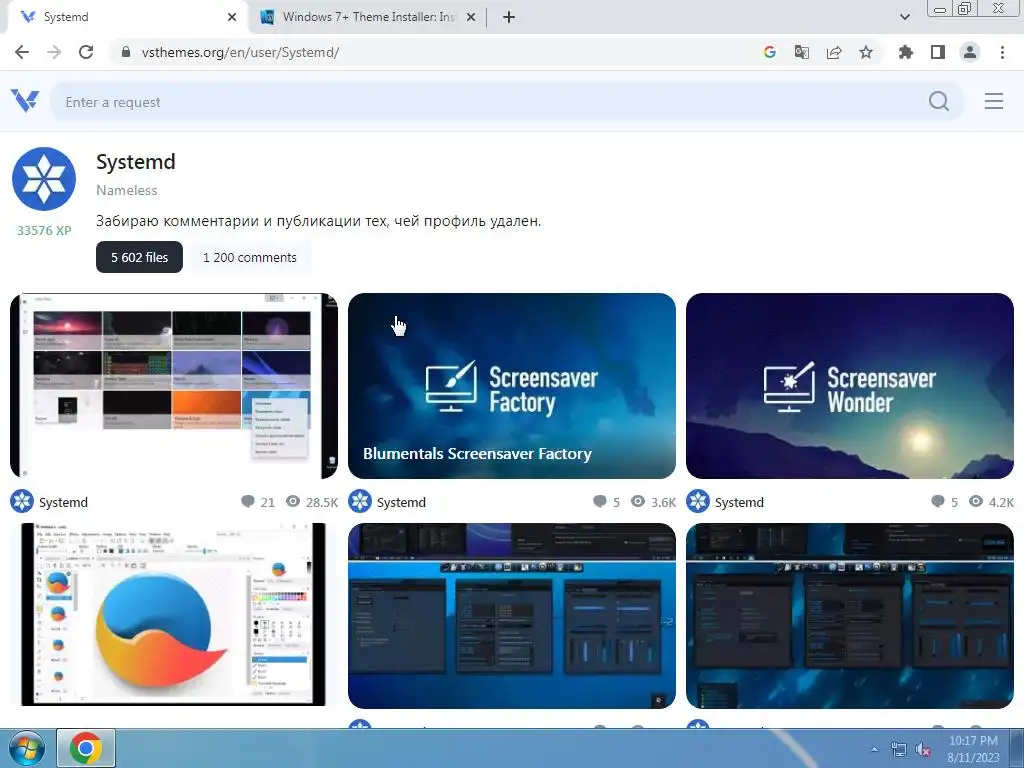
Task: Bookmark this page with the star
Action: coord(866,52)
